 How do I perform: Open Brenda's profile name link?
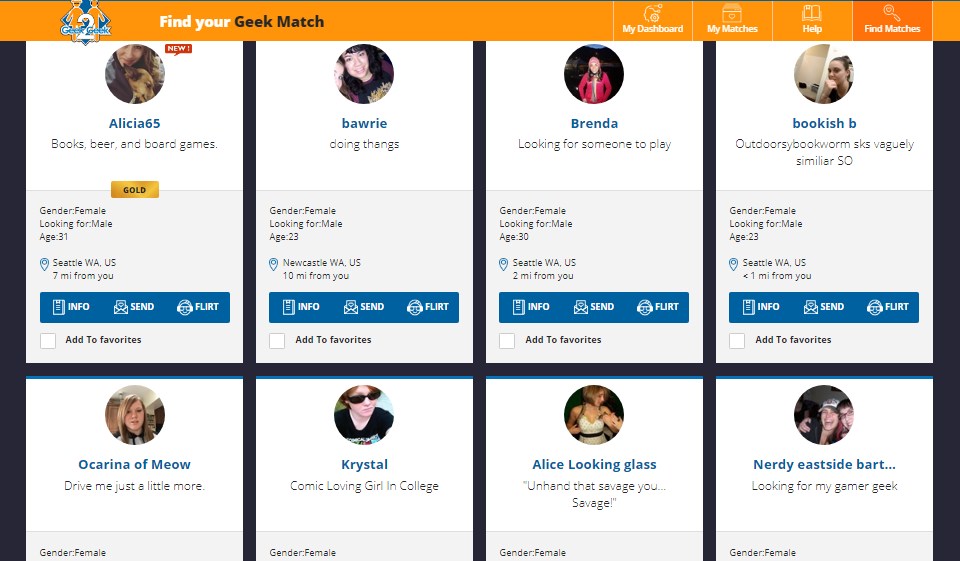(594, 124)
